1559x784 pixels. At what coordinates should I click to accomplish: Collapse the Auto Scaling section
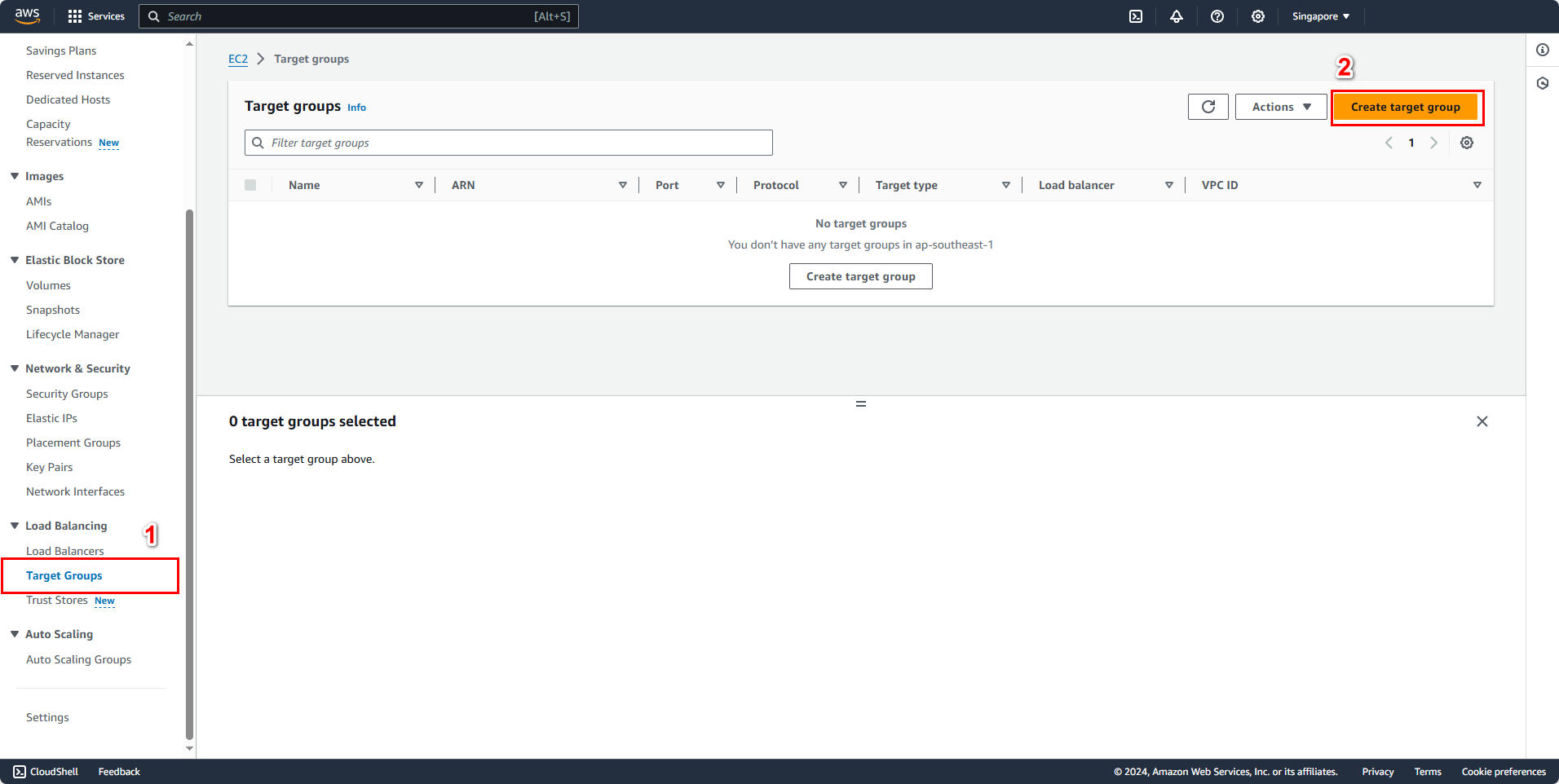[x=14, y=634]
